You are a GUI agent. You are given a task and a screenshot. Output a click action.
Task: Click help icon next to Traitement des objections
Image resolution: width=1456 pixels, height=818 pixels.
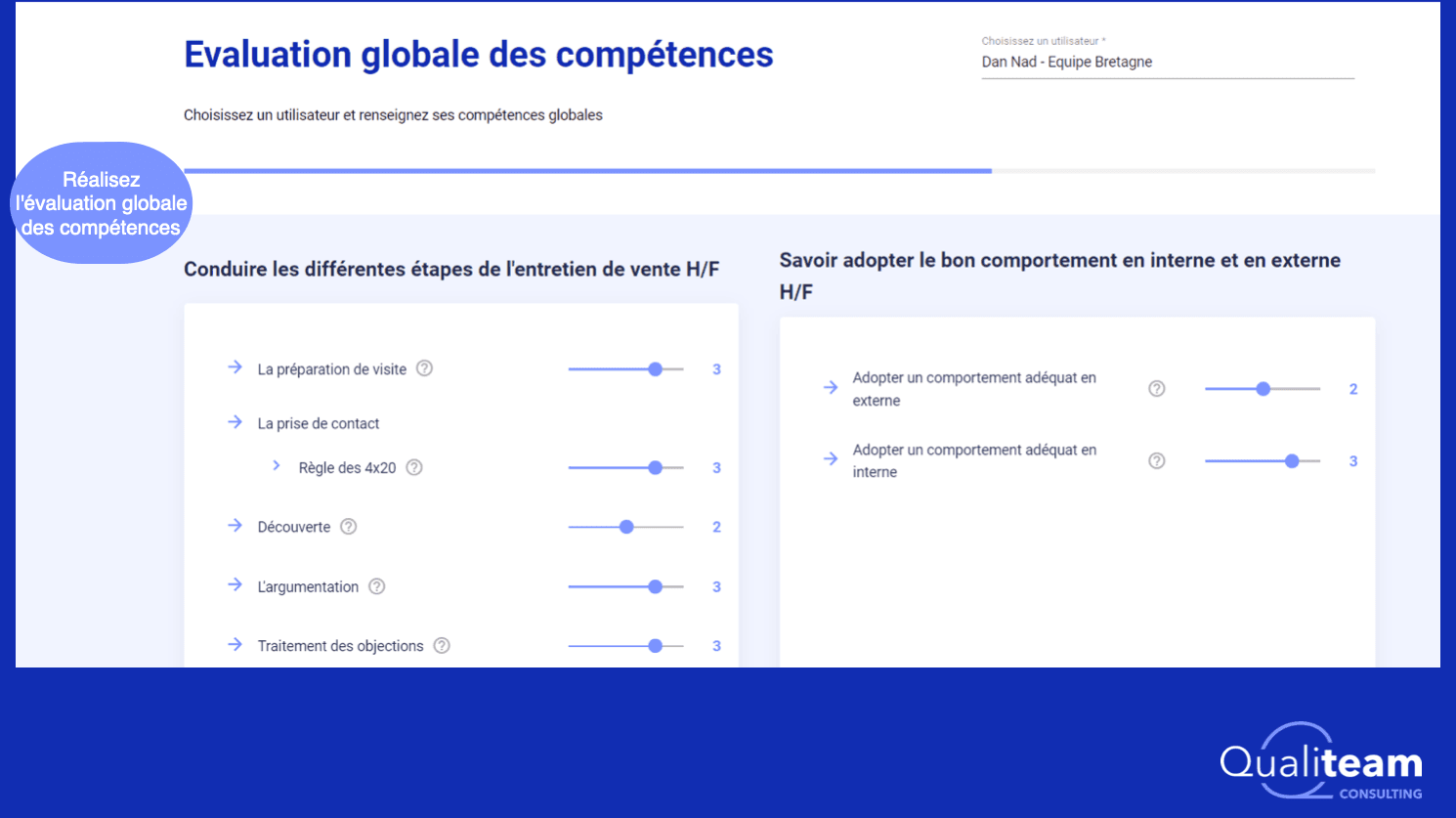pos(442,645)
